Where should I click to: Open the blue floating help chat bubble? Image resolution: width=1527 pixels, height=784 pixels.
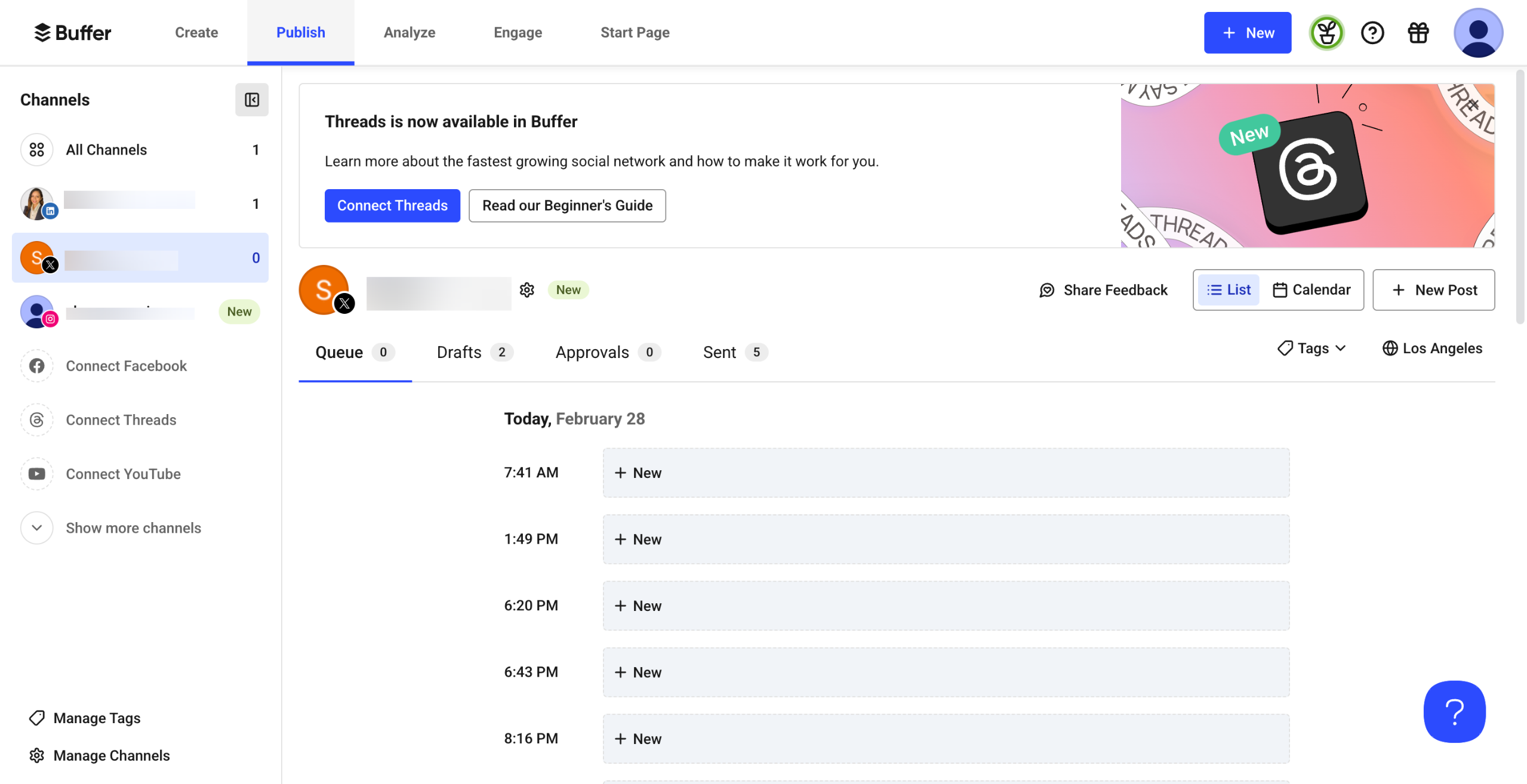point(1454,711)
